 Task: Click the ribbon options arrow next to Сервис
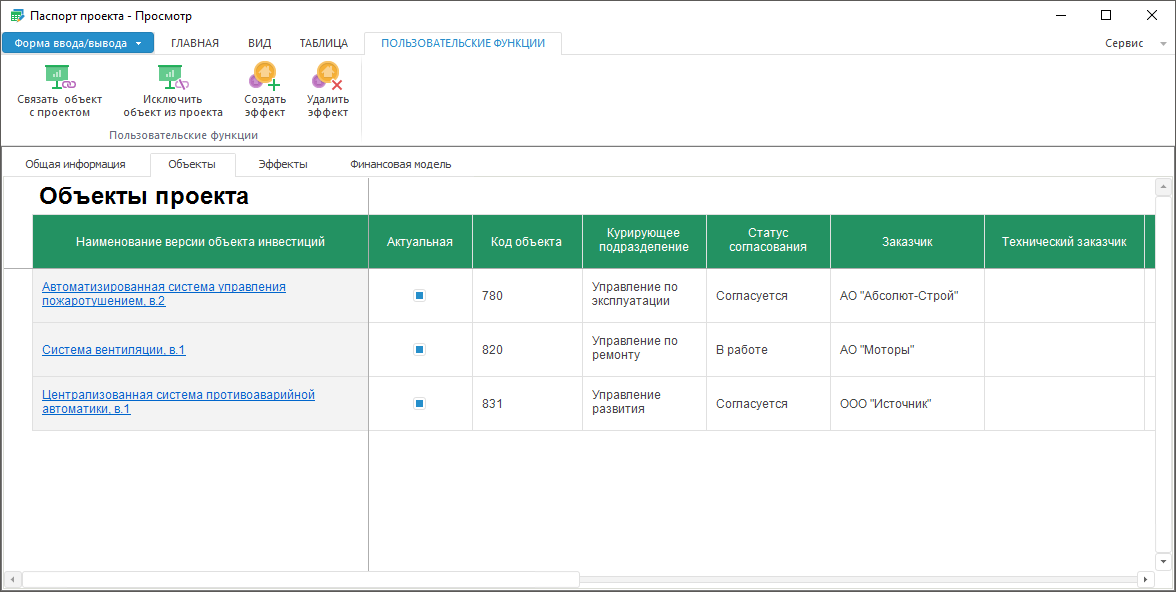1163,44
